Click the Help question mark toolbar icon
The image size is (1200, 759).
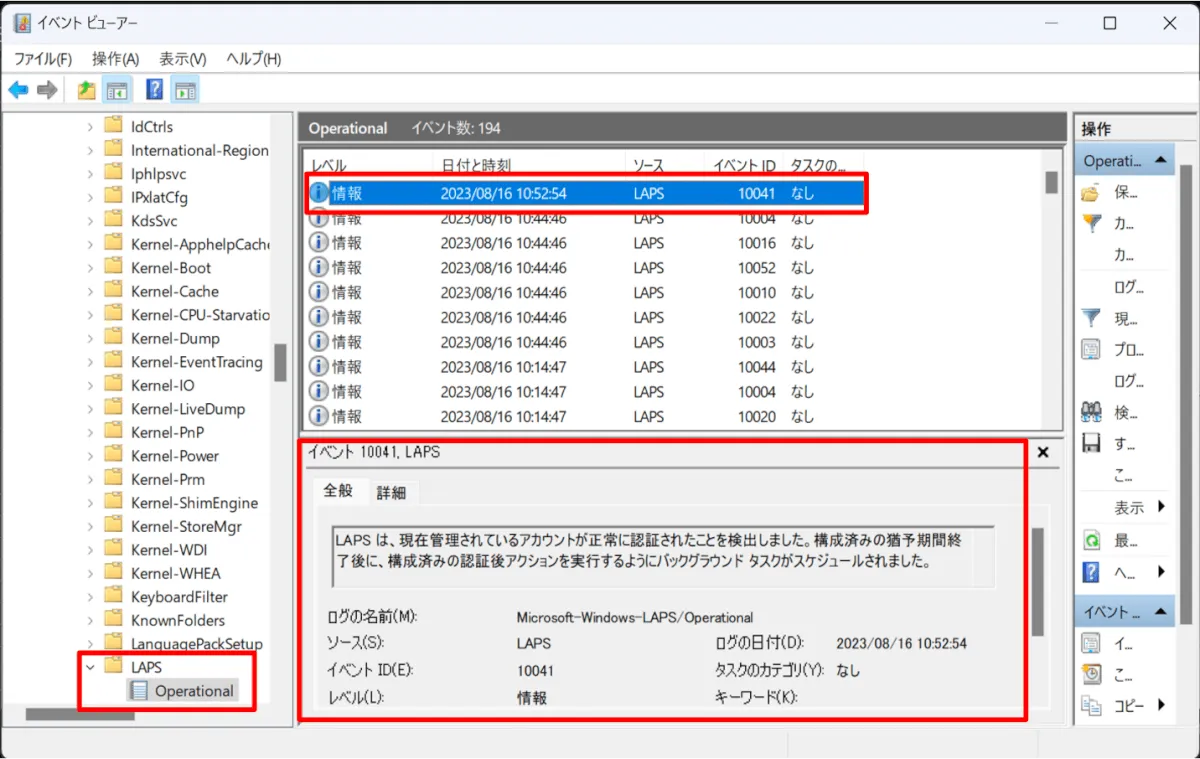click(154, 91)
